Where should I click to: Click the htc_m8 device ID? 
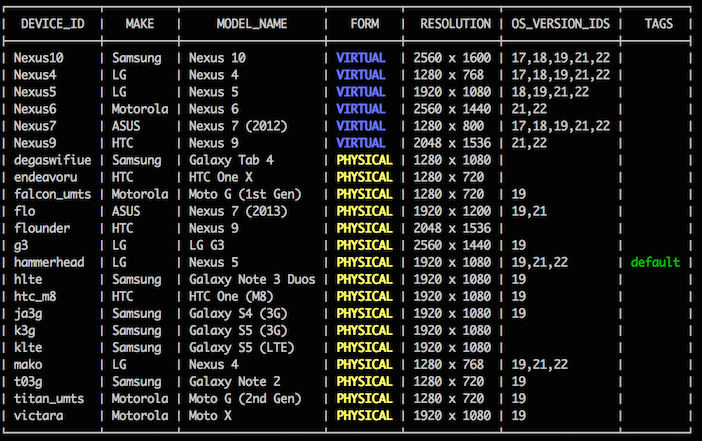click(35, 296)
